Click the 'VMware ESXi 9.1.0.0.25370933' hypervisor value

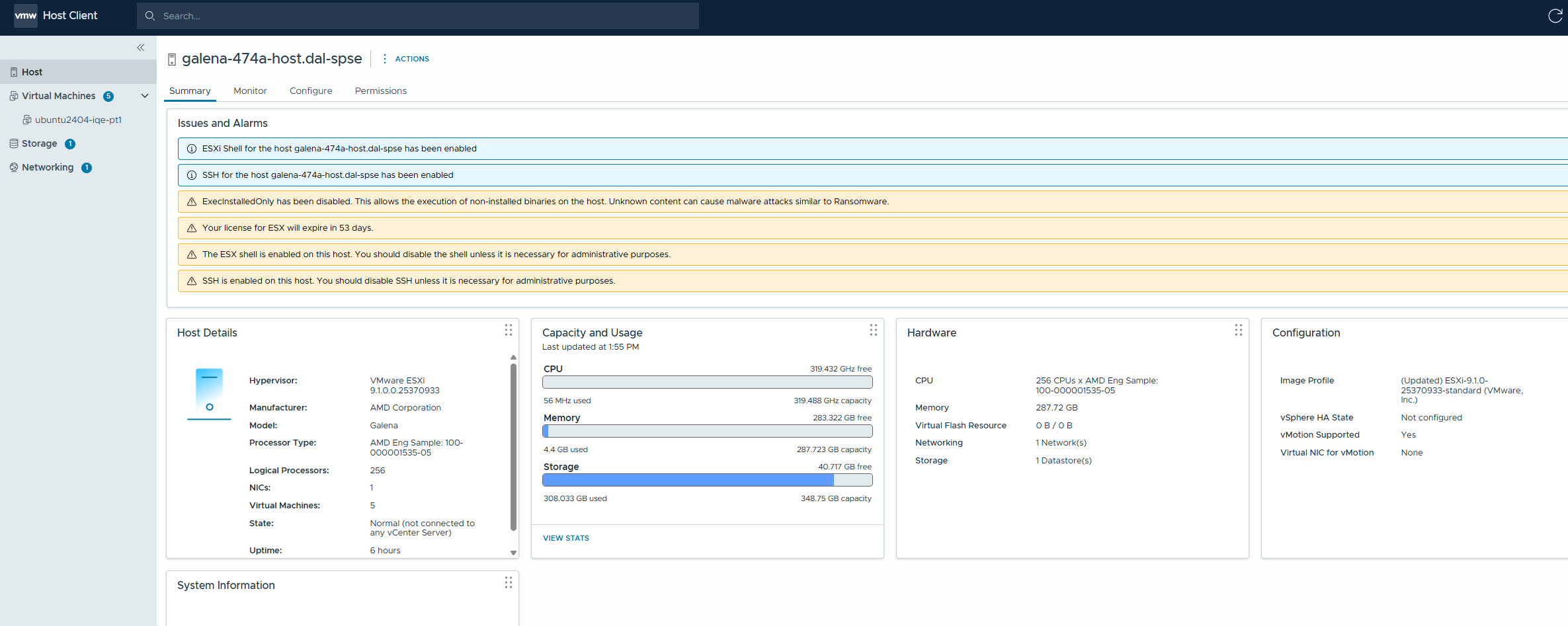pyautogui.click(x=405, y=385)
